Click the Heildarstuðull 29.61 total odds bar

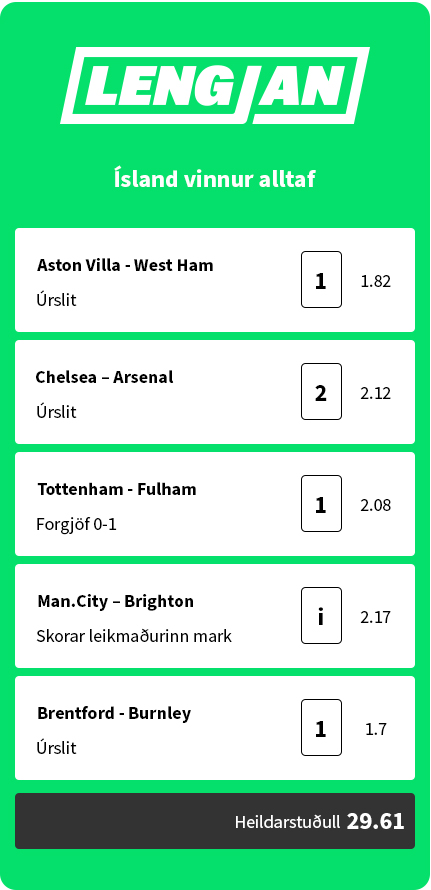(215, 821)
